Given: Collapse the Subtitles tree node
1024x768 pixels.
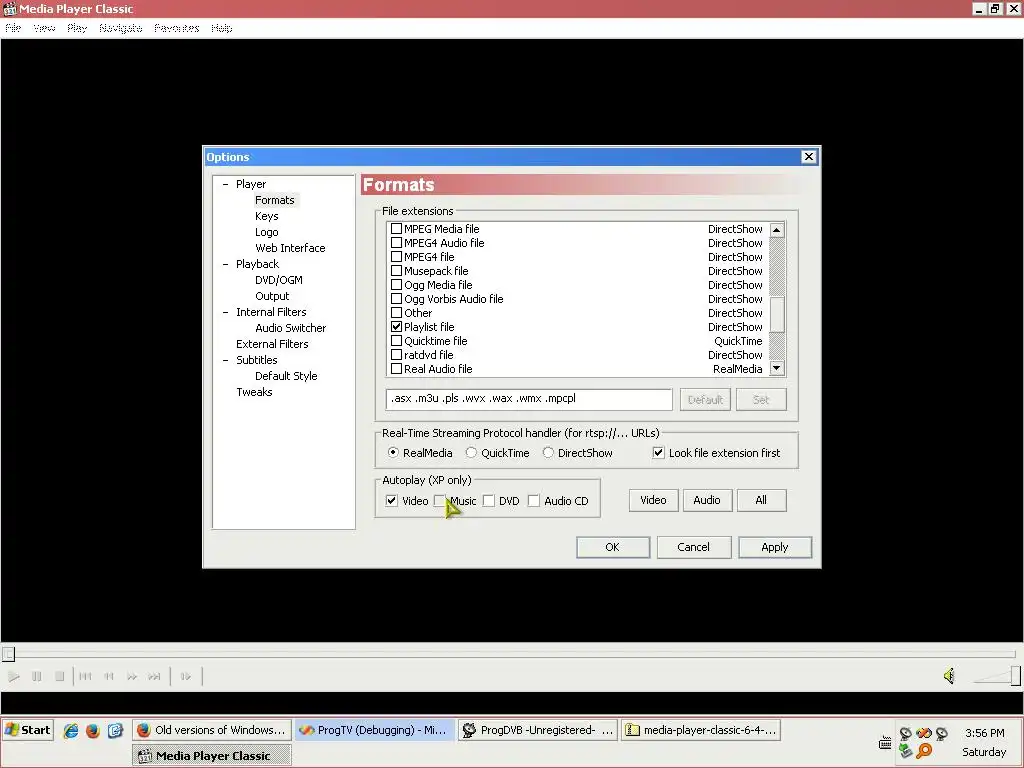Looking at the screenshot, I should [x=225, y=360].
